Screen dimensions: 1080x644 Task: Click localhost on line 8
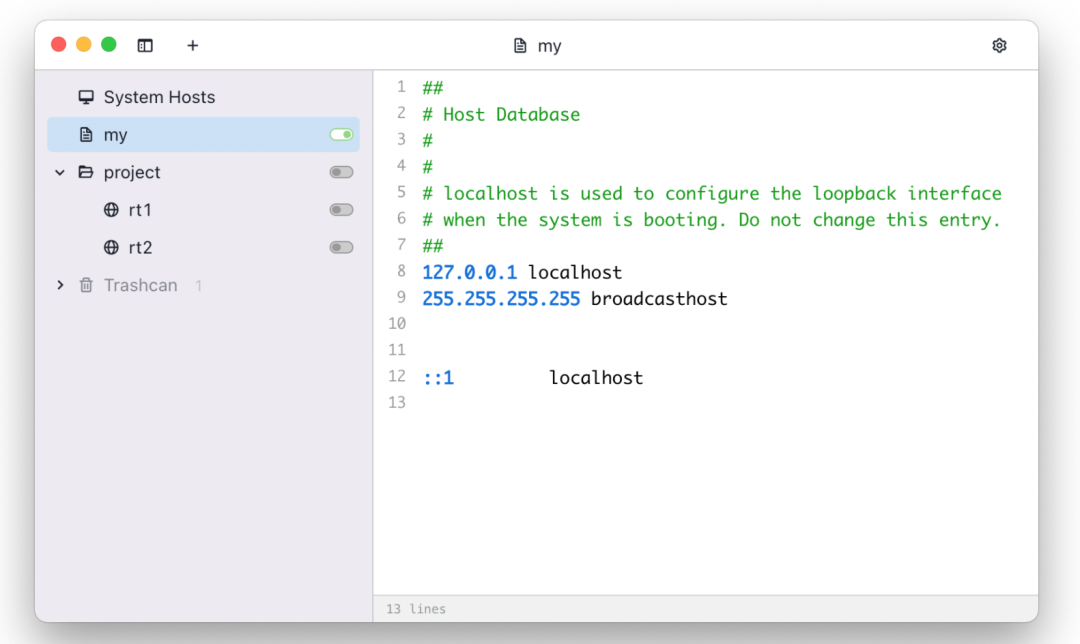pyautogui.click(x=575, y=272)
